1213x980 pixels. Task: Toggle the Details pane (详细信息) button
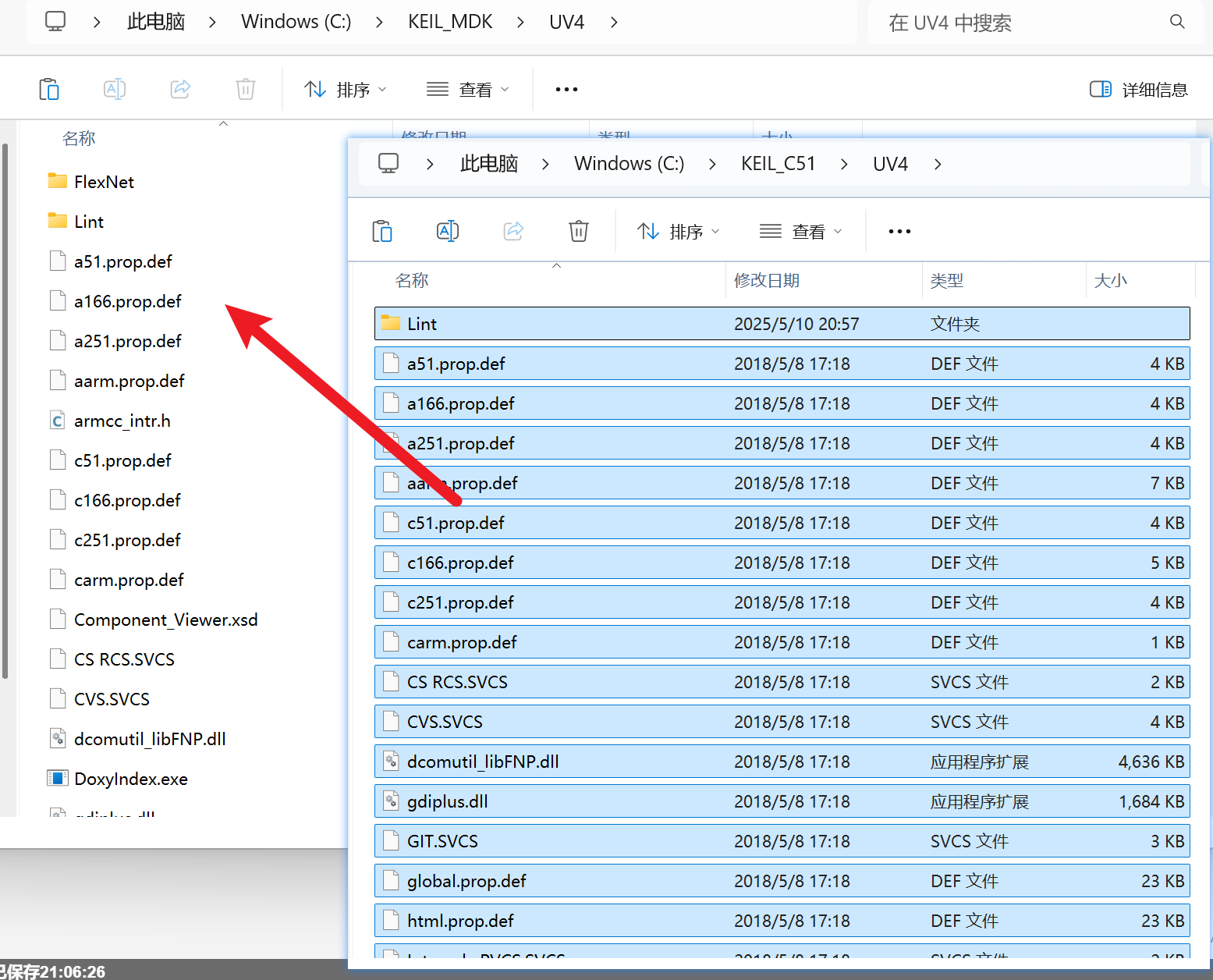[x=1138, y=90]
